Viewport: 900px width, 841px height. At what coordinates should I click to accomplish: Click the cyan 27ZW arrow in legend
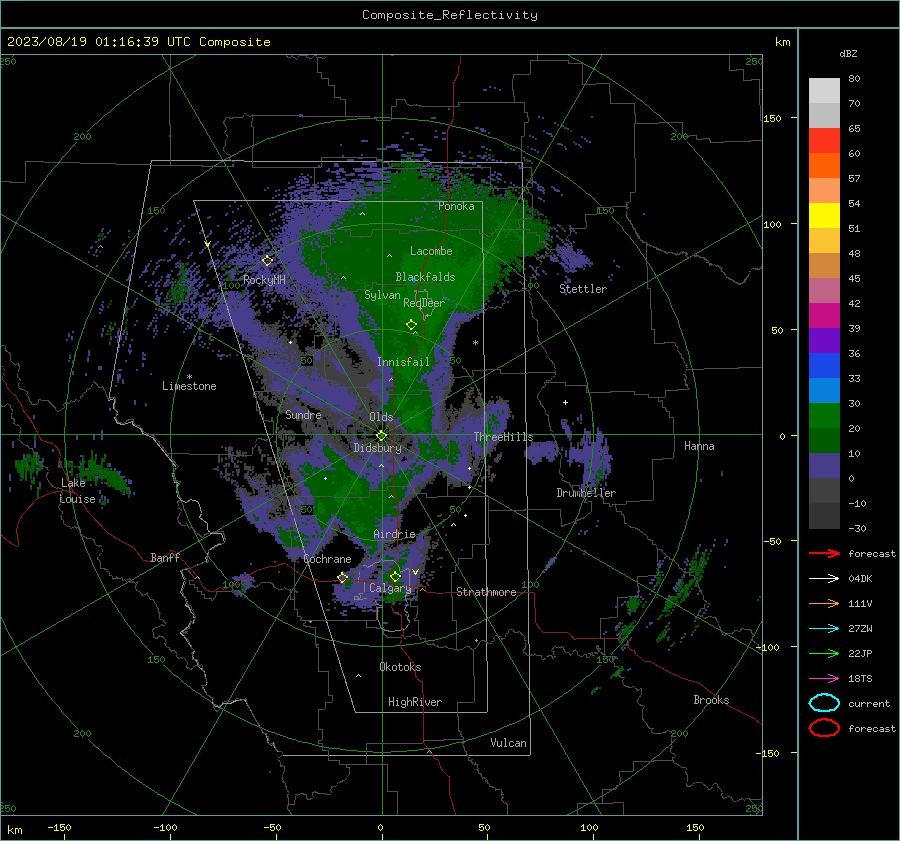click(x=824, y=629)
